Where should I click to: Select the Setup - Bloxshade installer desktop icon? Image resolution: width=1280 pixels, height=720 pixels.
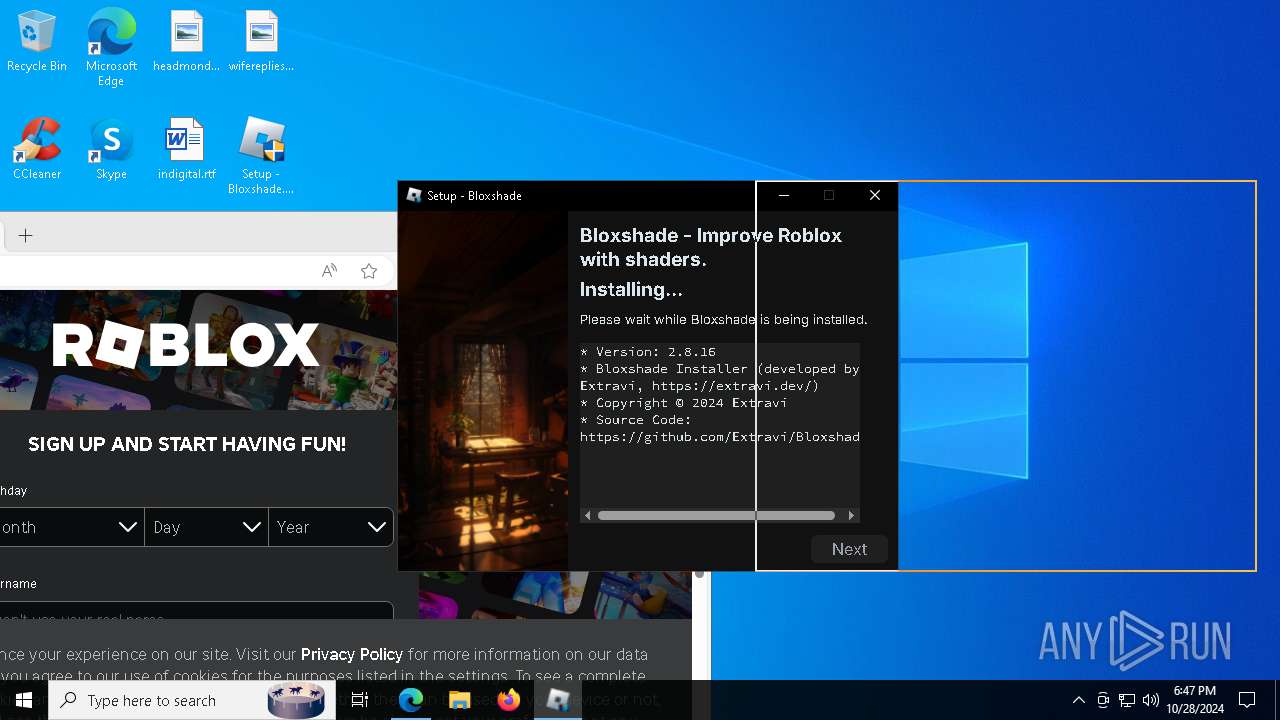261,156
